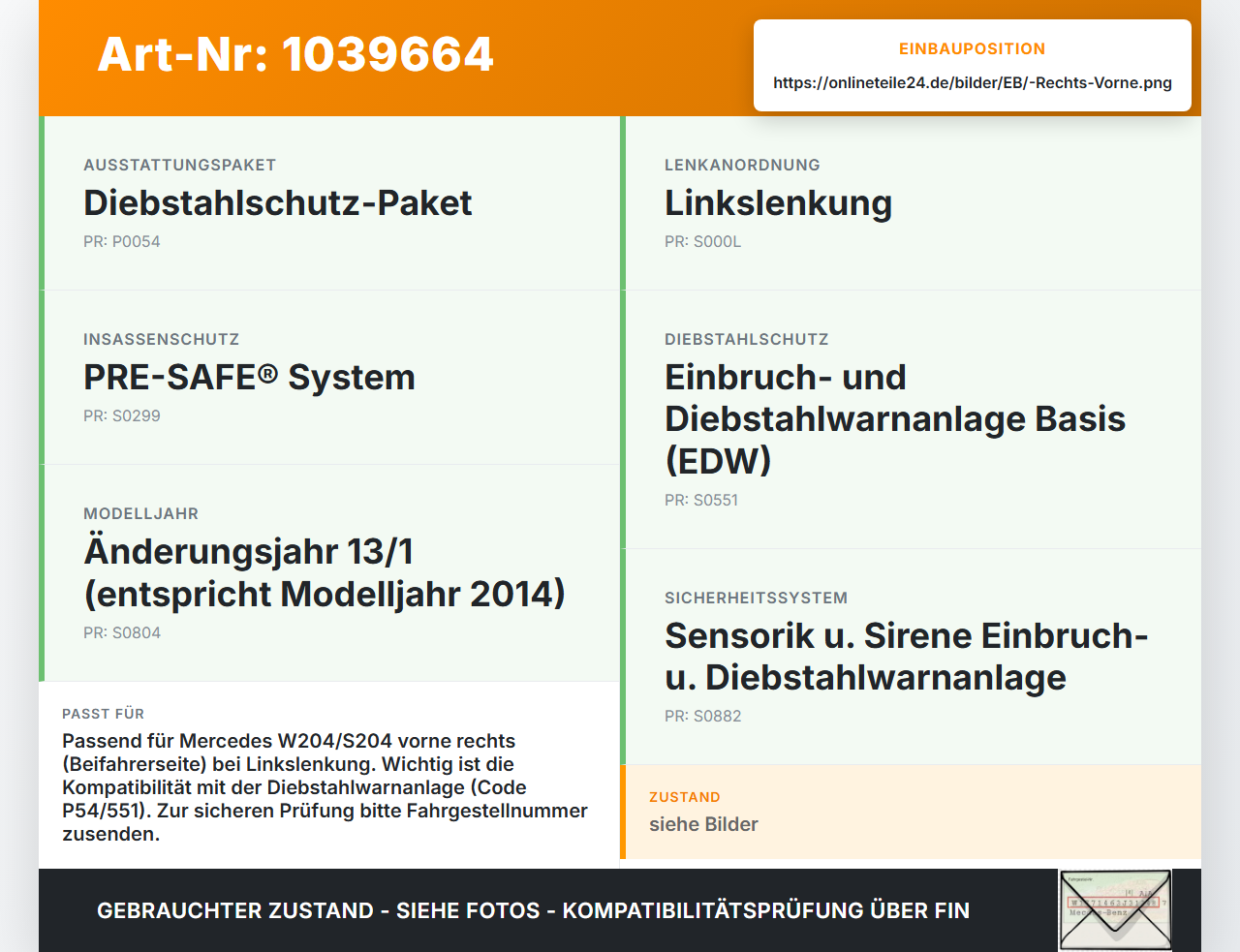The width and height of the screenshot is (1240, 952).
Task: Click the PR: S0882 code
Action: point(703,717)
